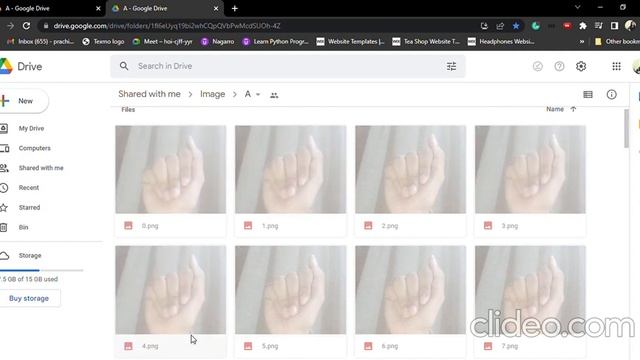
Task: Close the active Google Drive tab
Action: point(216,8)
